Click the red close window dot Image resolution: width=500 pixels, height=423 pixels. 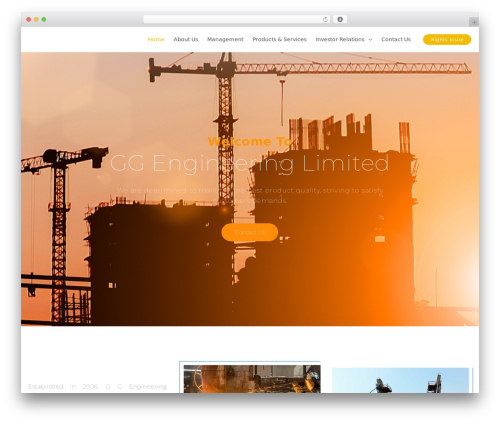pos(29,19)
